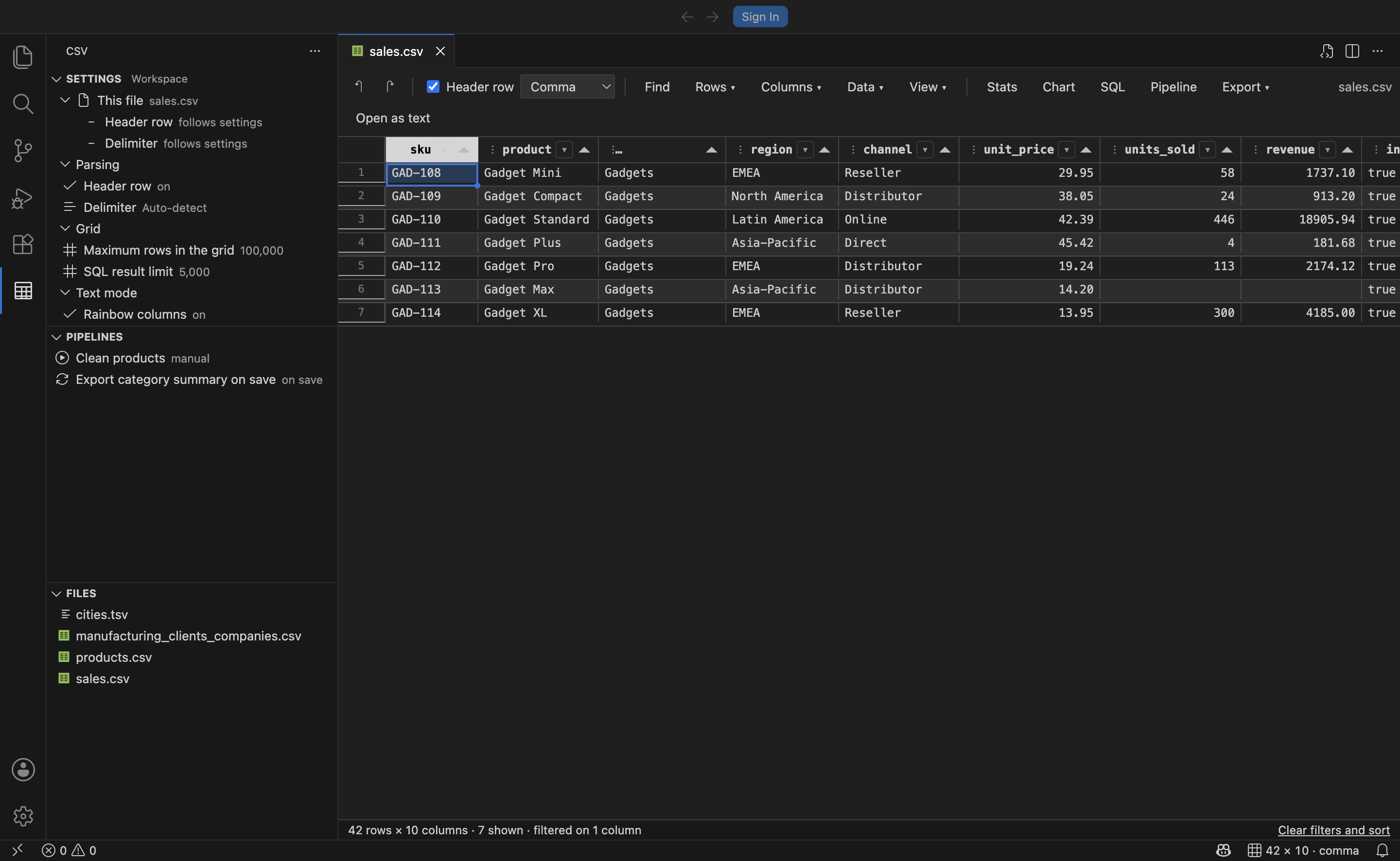Open the Manage gear icon
Screen dimensions: 1400x861
[23, 816]
